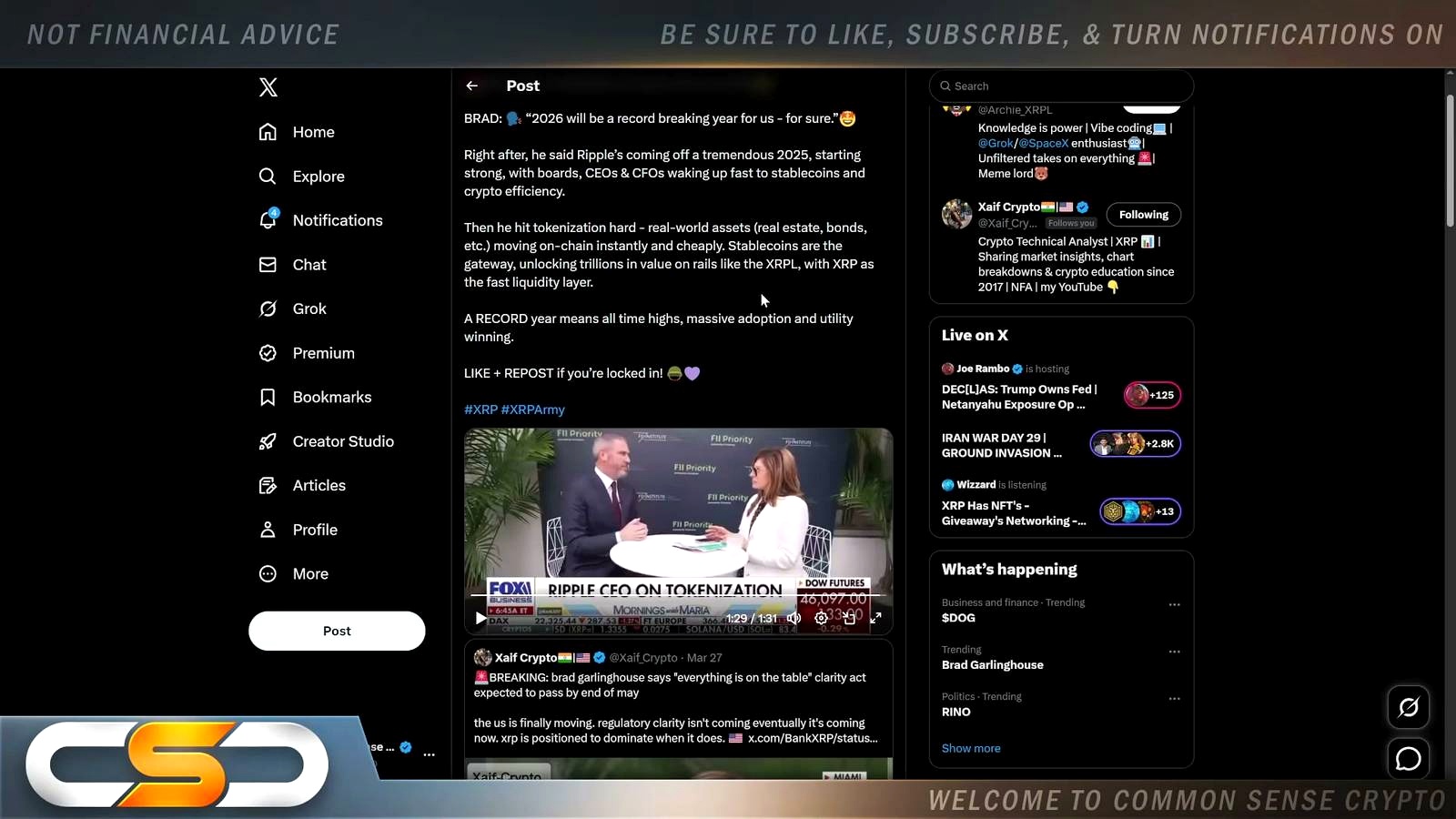Click the Mar 27 timestamp on quoted post
Viewport: 1456px width, 819px height.
(704, 657)
